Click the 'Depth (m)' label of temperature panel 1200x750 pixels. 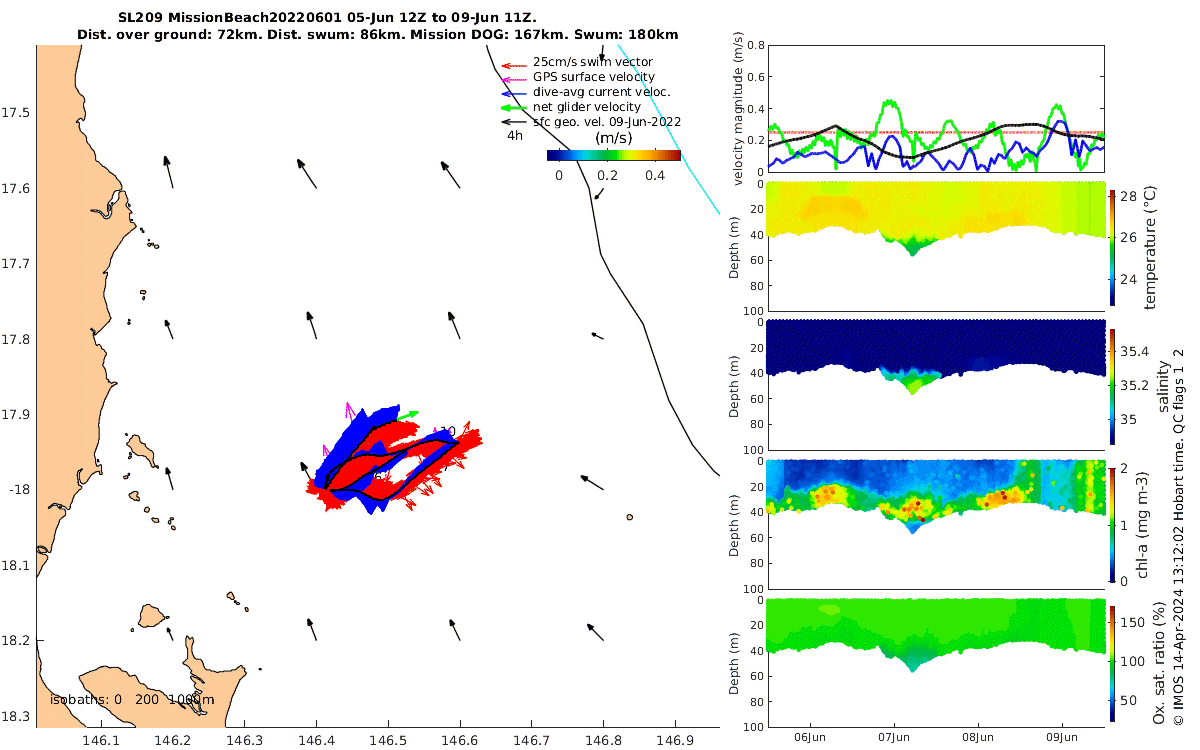[735, 247]
